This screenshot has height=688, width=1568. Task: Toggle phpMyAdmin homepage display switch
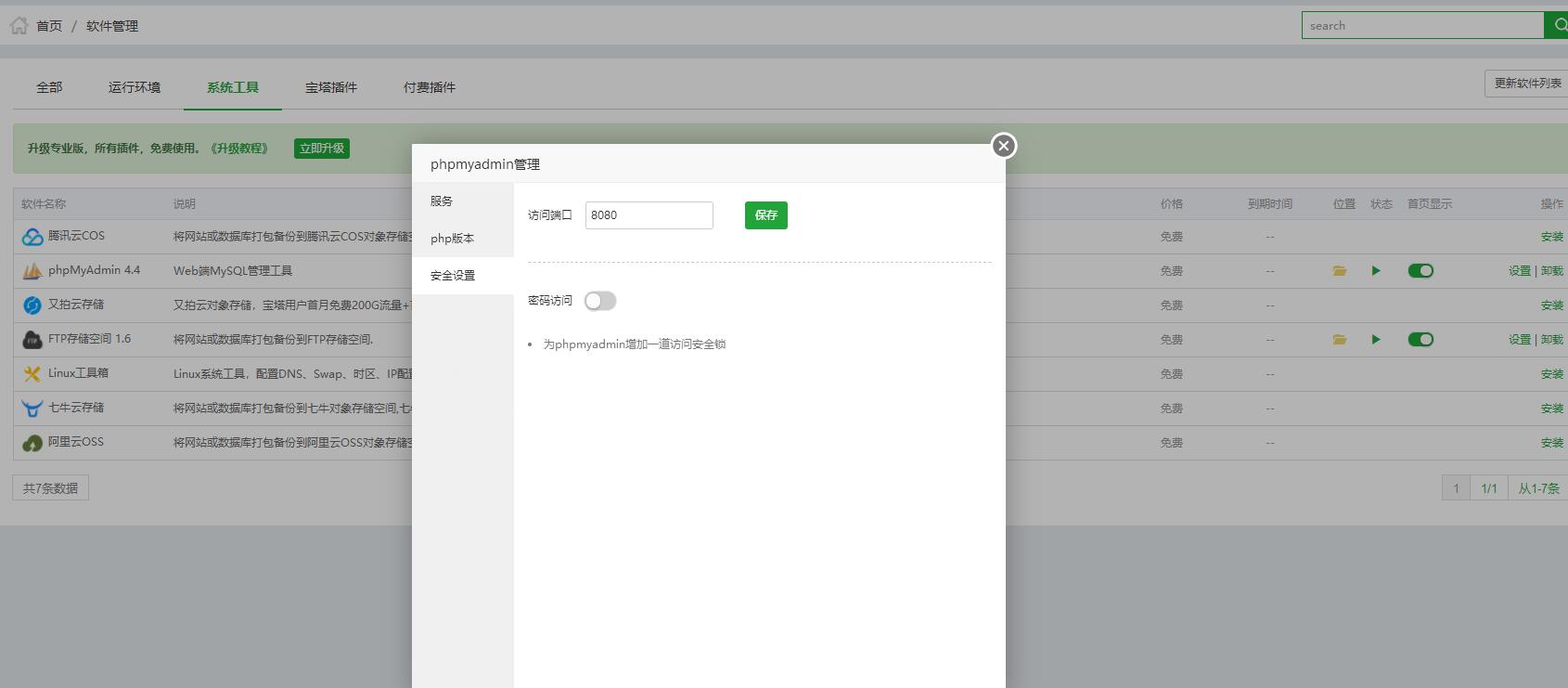click(x=1420, y=271)
